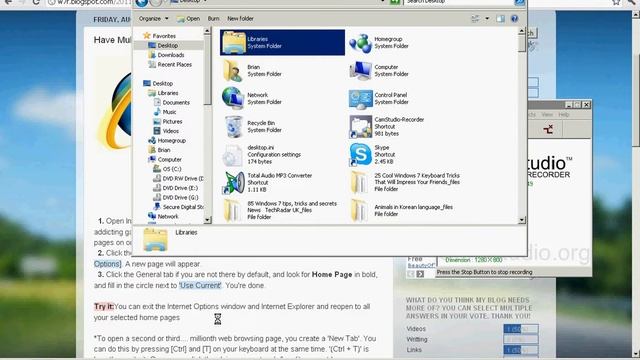The image size is (640, 360).
Task: Select CamStudio-Recorder shortcut icon
Action: (x=360, y=127)
